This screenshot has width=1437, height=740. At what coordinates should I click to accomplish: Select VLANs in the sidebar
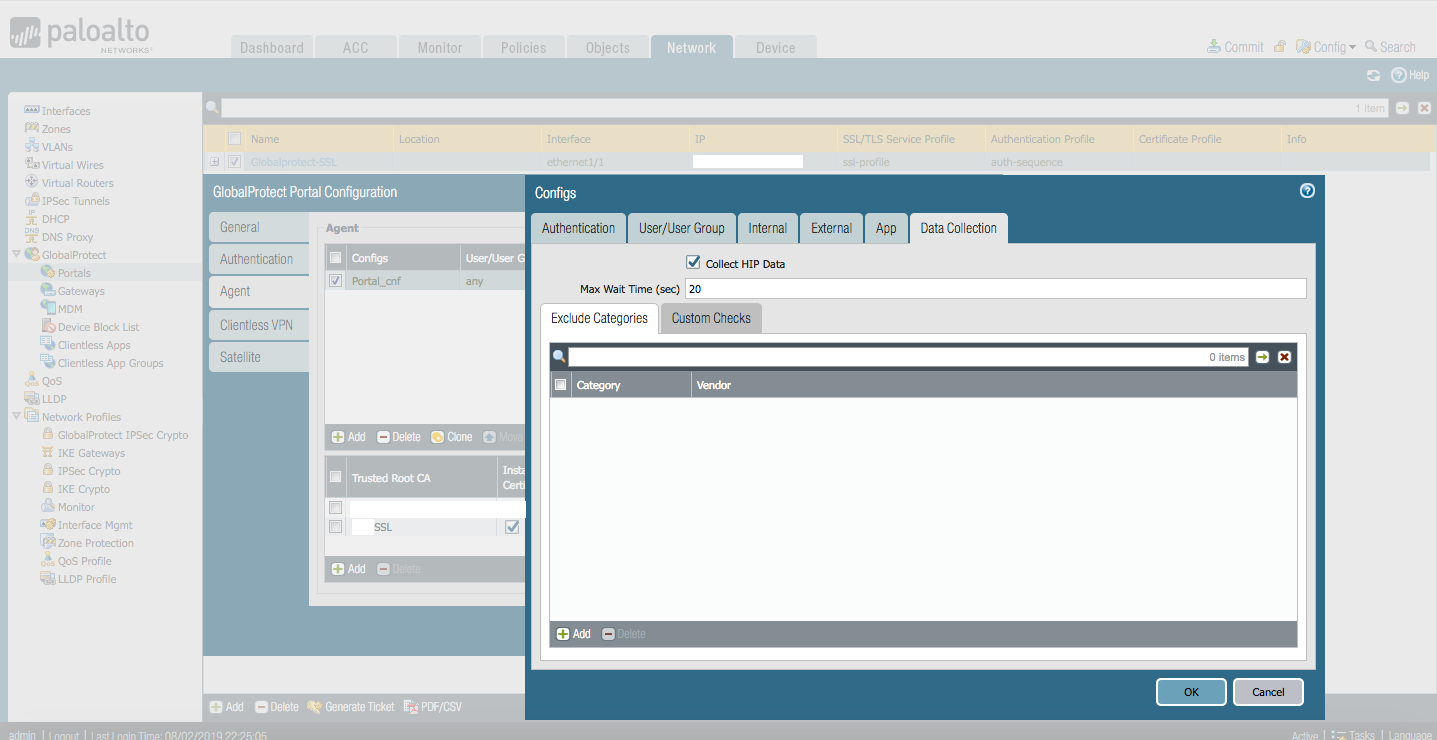(x=57, y=147)
